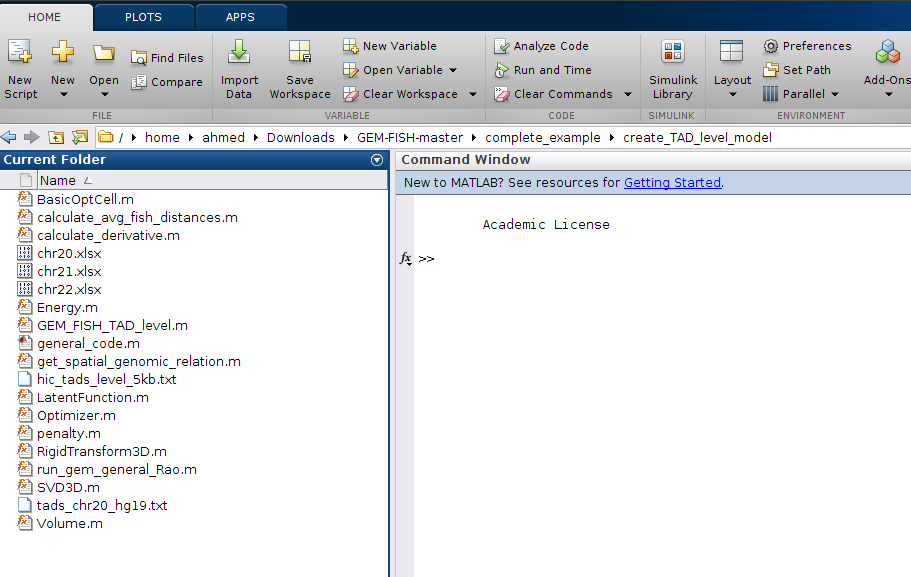
Task: Click 'create_TAD_level_model' in address path
Action: 697,138
